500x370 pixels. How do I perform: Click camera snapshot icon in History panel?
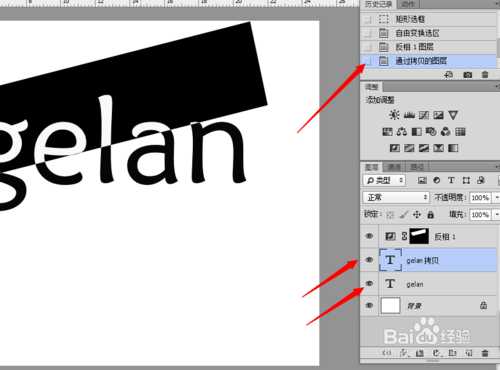468,75
